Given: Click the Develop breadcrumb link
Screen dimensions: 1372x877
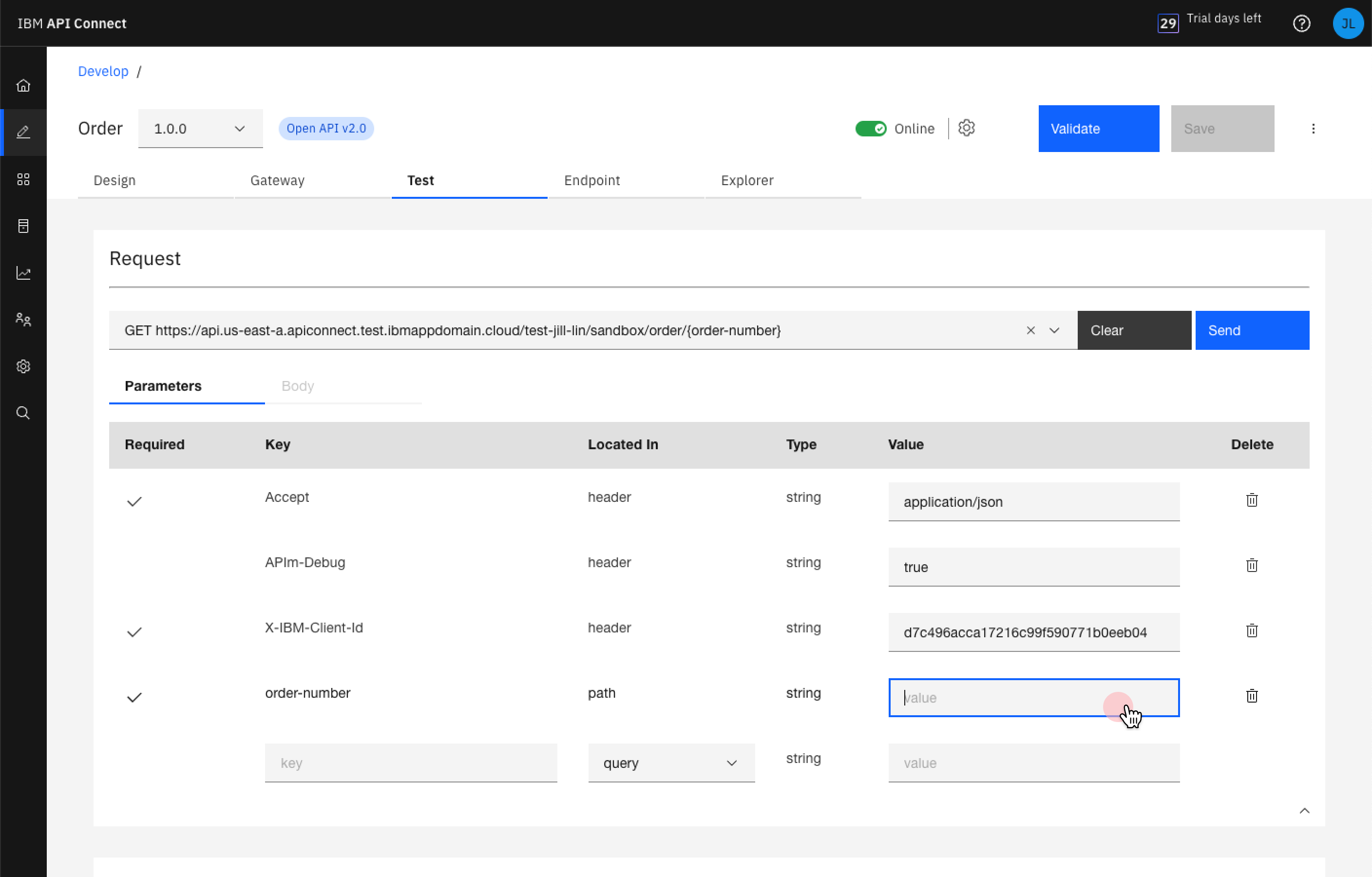Looking at the screenshot, I should click(103, 71).
